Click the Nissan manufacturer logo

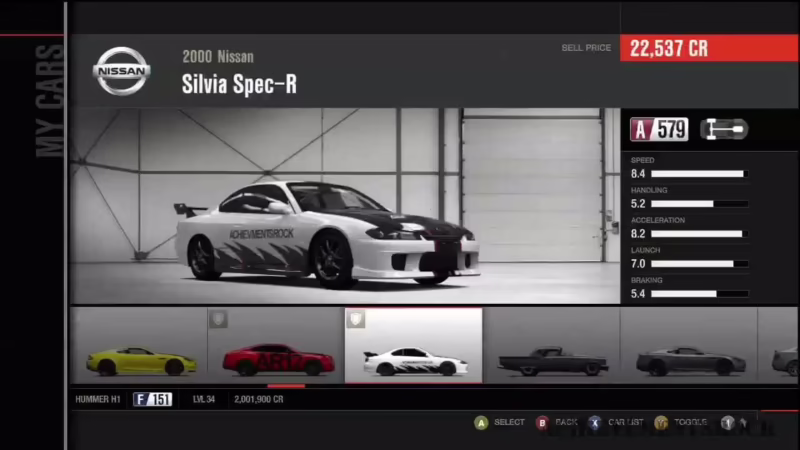(121, 71)
